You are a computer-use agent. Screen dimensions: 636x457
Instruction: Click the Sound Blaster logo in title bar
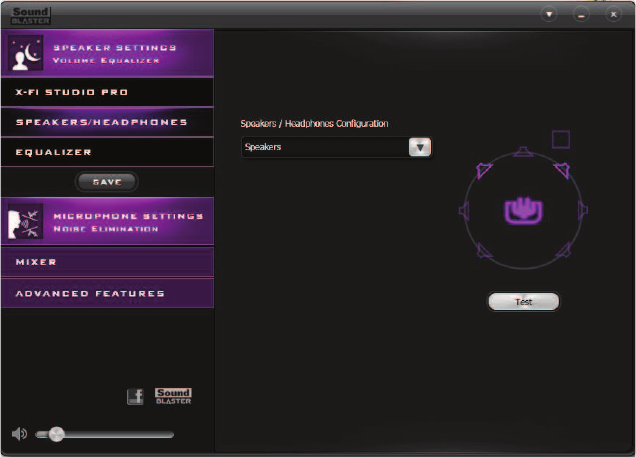(x=31, y=16)
